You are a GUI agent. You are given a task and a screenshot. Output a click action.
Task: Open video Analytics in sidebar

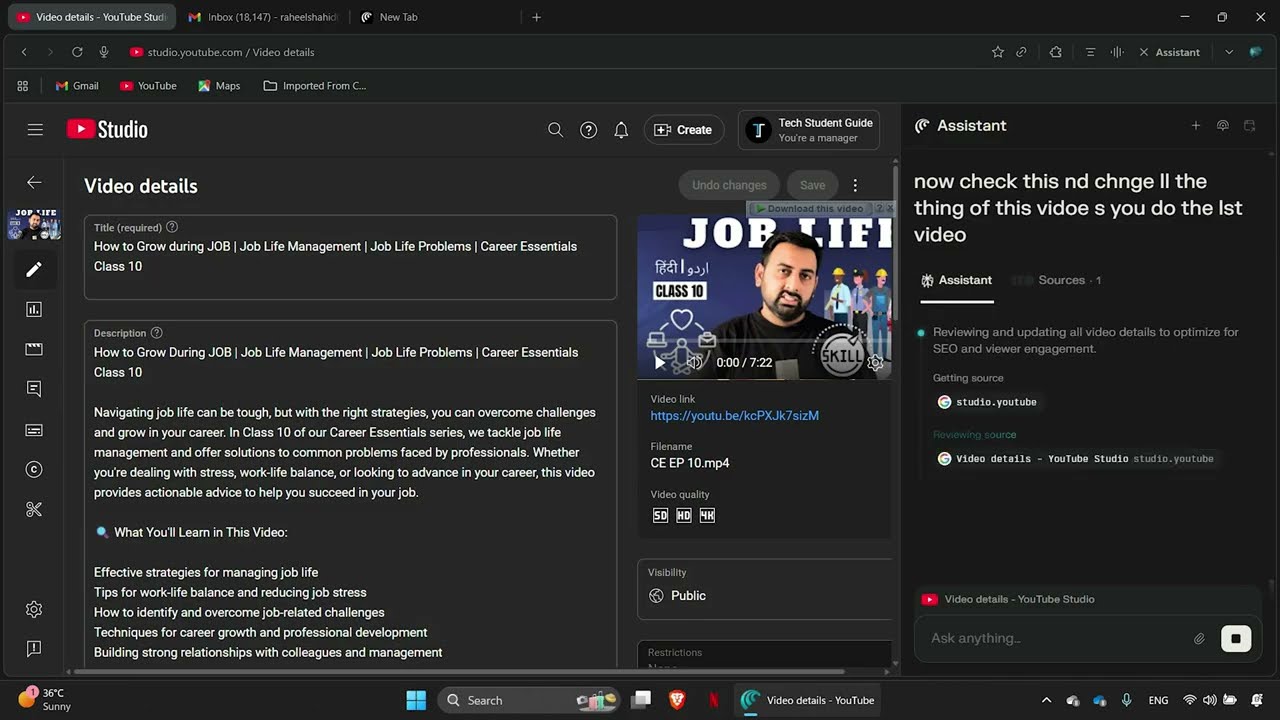(34, 309)
